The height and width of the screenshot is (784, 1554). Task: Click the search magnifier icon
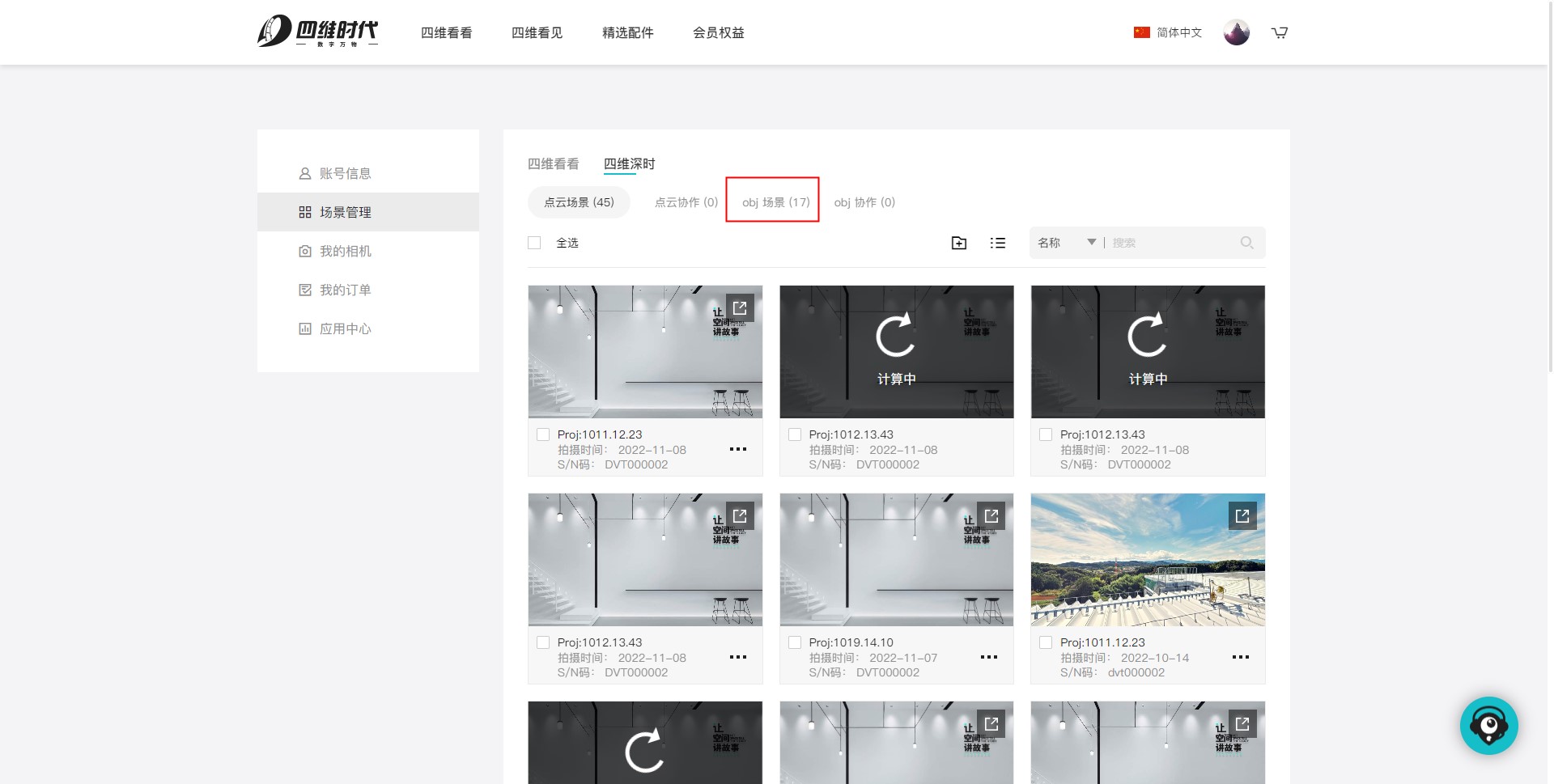1246,243
